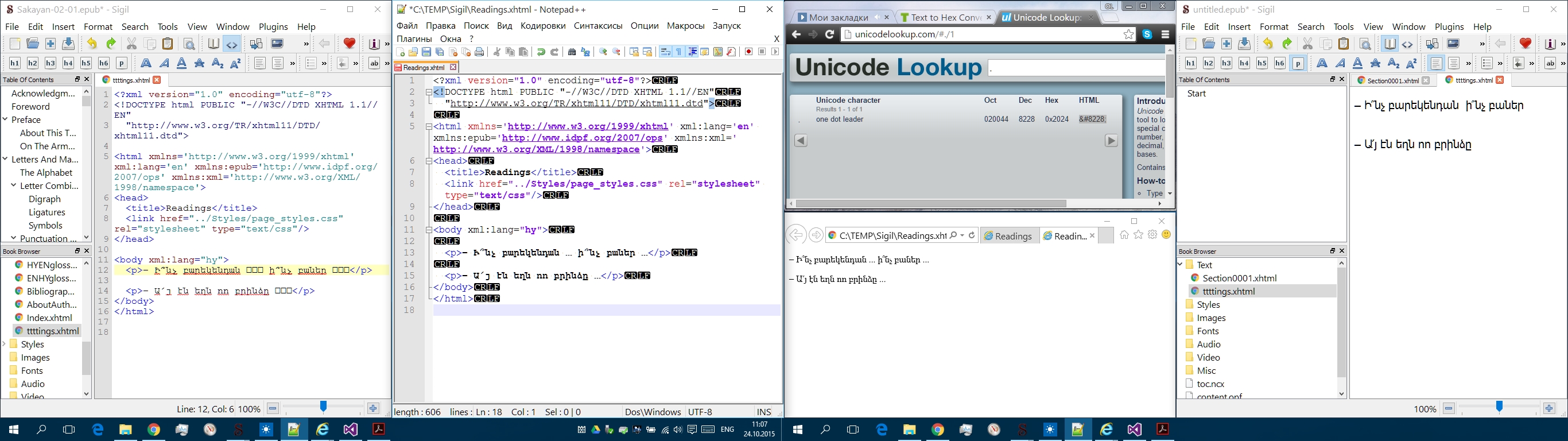
Task: Click h3 heading button in untitled.epub Sigil
Action: coord(1226,63)
